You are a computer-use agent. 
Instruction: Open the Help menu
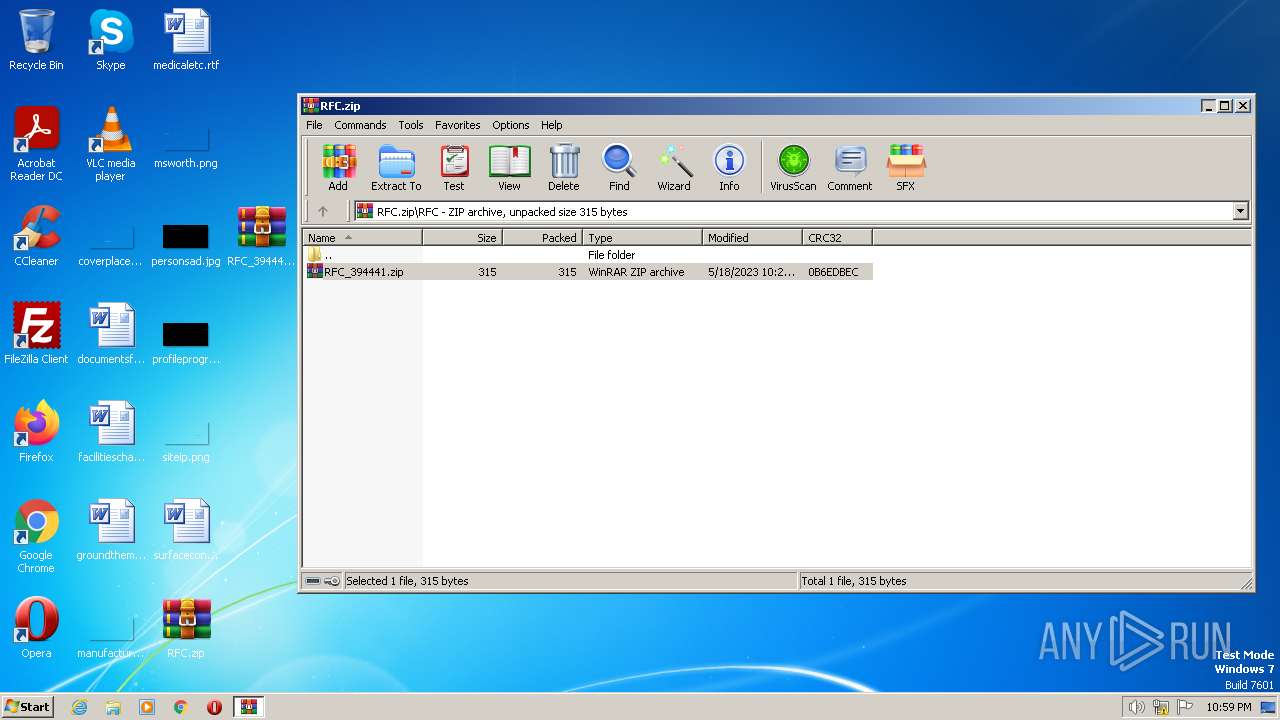click(x=552, y=125)
